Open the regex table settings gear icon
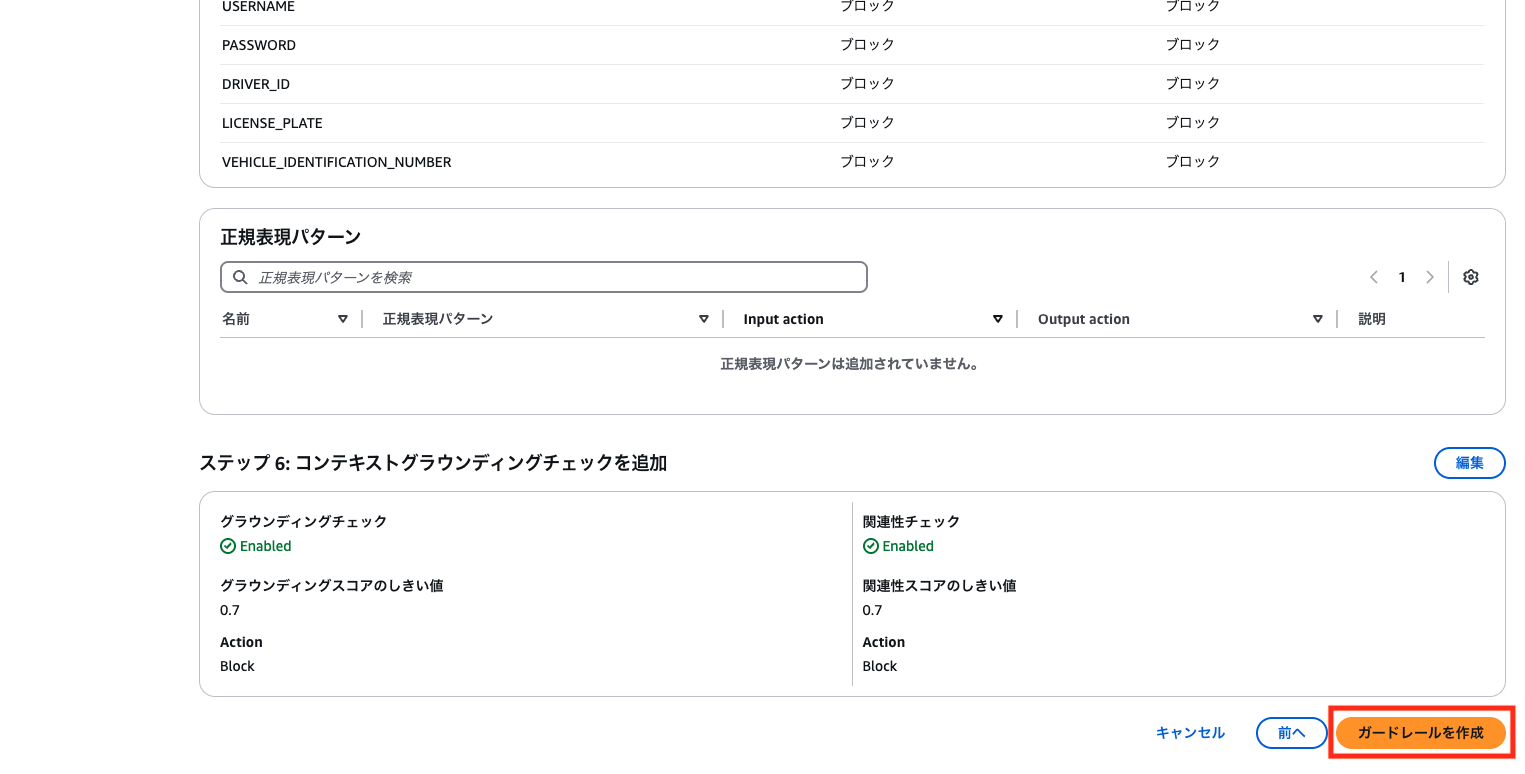 pos(1470,277)
